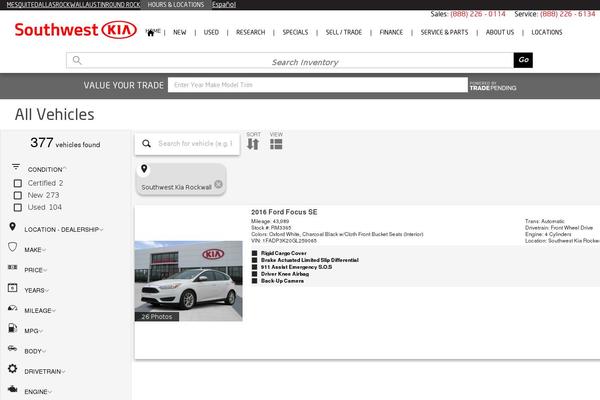600x400 pixels.
Task: Click the filter icon beside Condition
Action: click(x=16, y=167)
